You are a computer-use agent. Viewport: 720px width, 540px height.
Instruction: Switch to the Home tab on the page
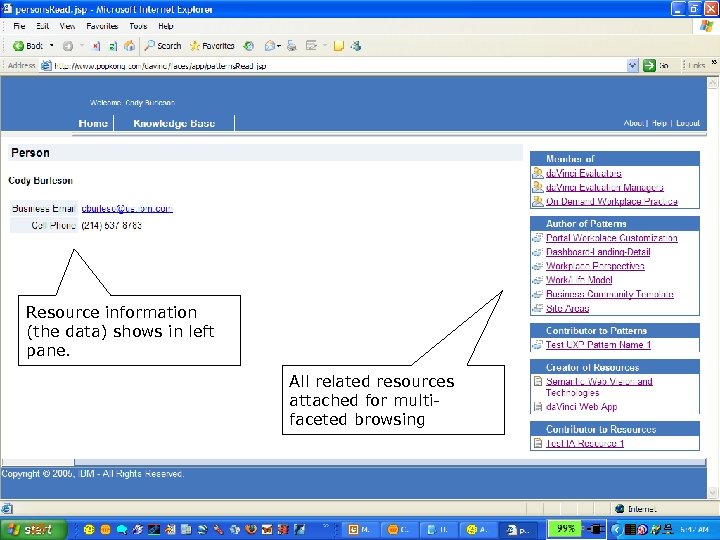93,123
